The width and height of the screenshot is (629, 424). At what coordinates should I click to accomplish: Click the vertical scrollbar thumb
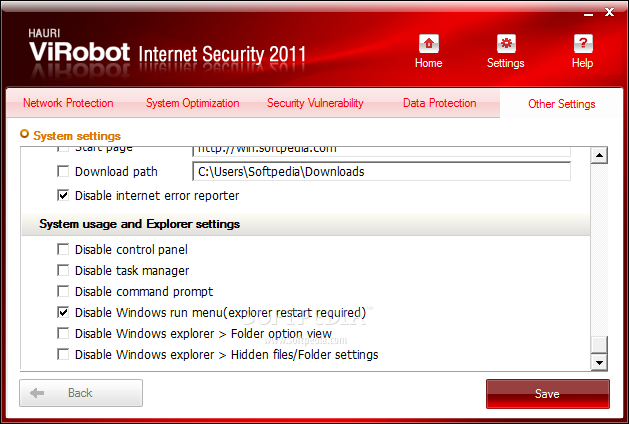coord(599,345)
